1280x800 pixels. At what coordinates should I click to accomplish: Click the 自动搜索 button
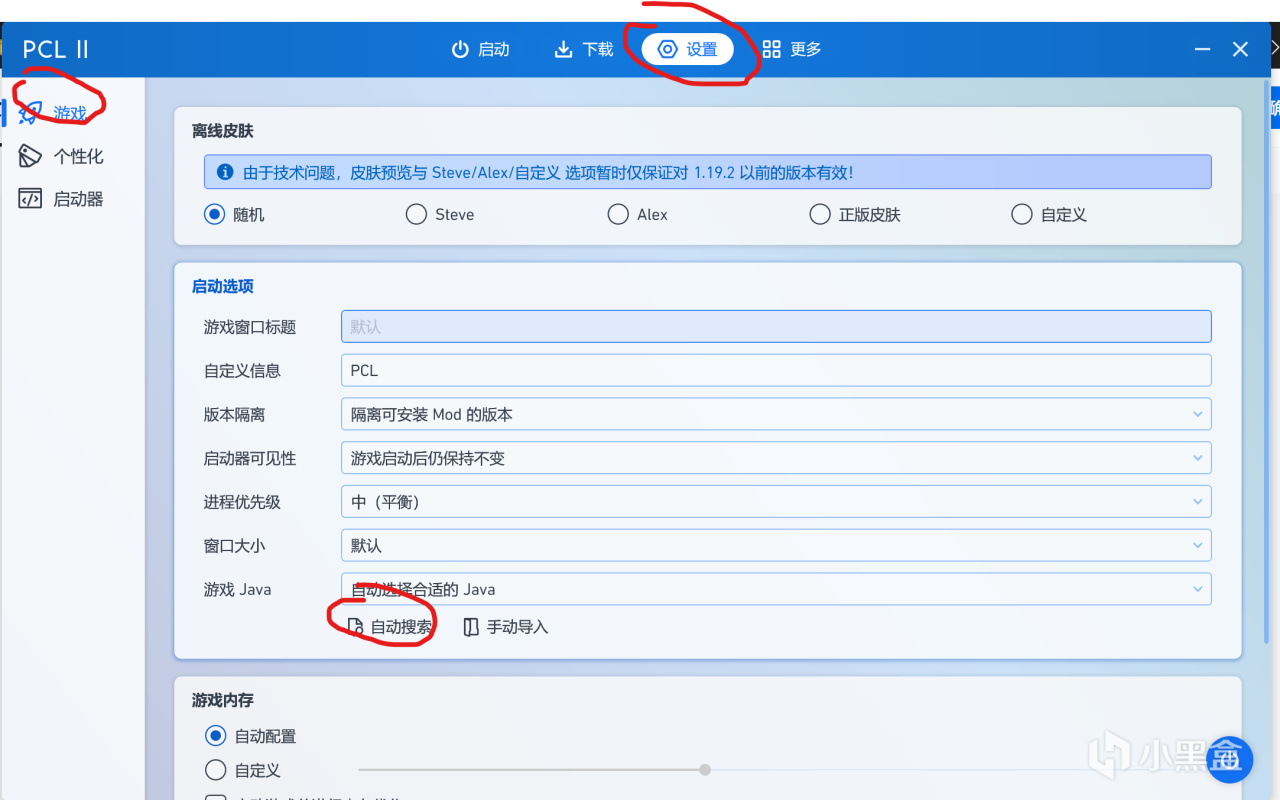tap(391, 627)
